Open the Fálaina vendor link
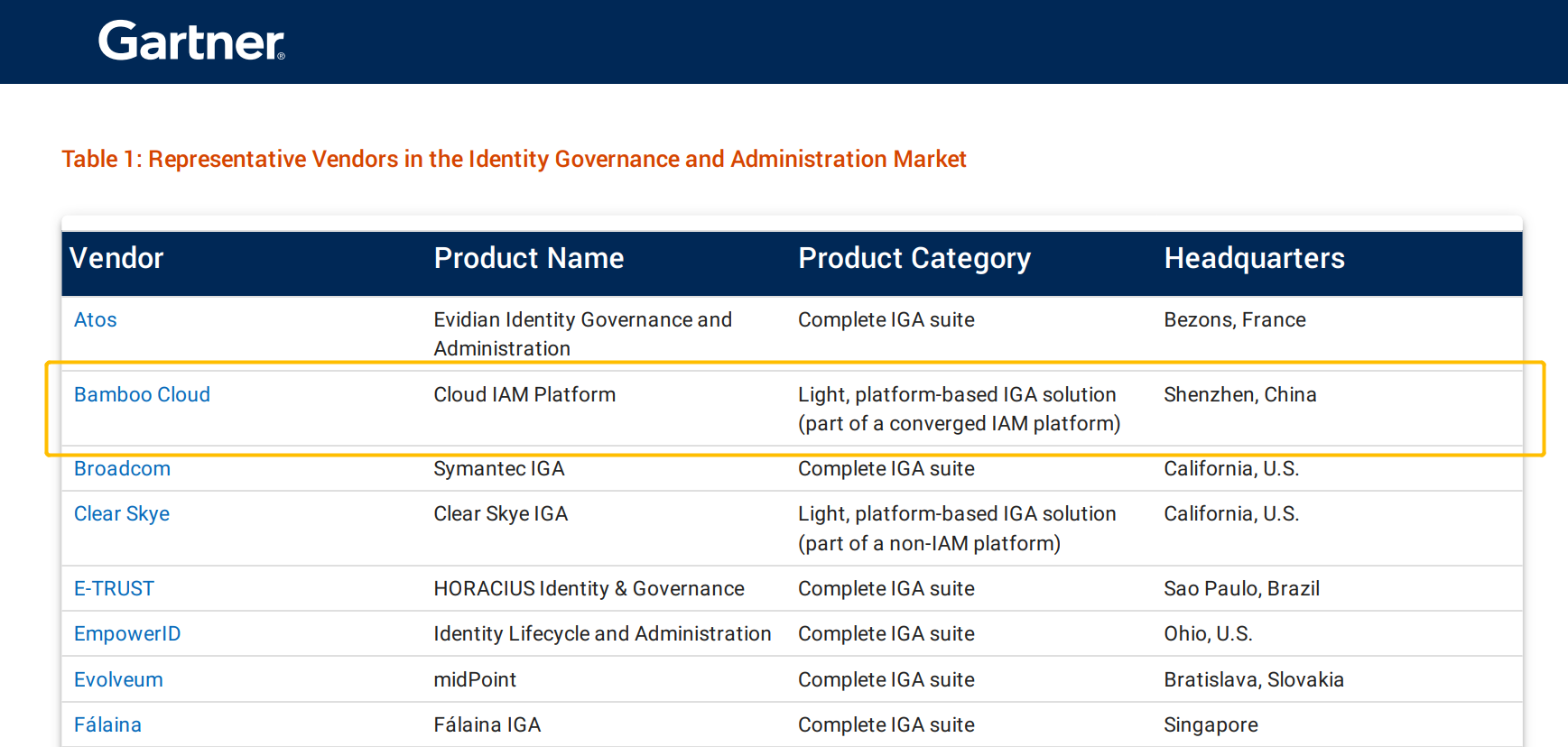Screen dimensions: 1568x747 tap(107, 725)
